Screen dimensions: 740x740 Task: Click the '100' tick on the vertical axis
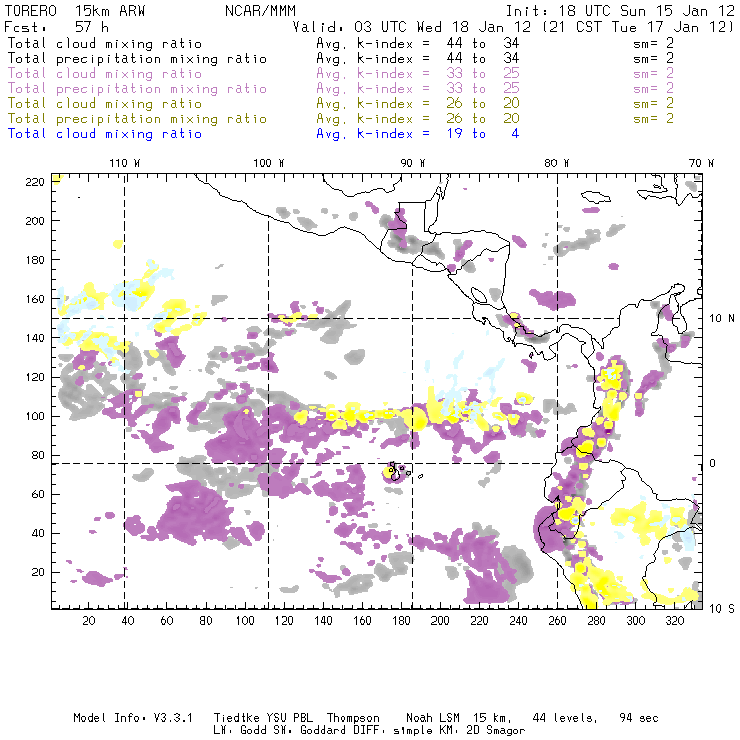pyautogui.click(x=35, y=416)
